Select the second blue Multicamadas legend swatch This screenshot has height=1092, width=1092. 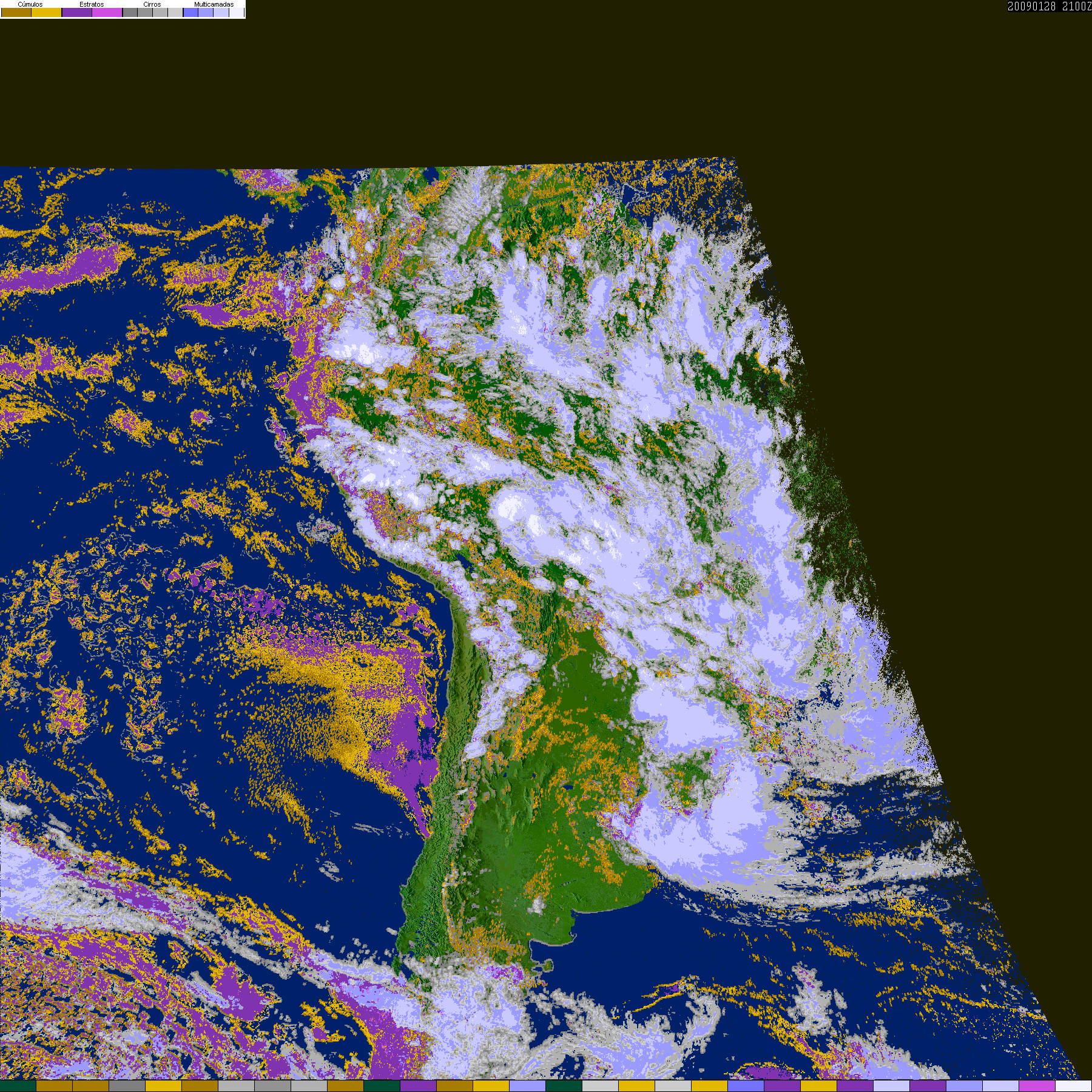coord(206,12)
